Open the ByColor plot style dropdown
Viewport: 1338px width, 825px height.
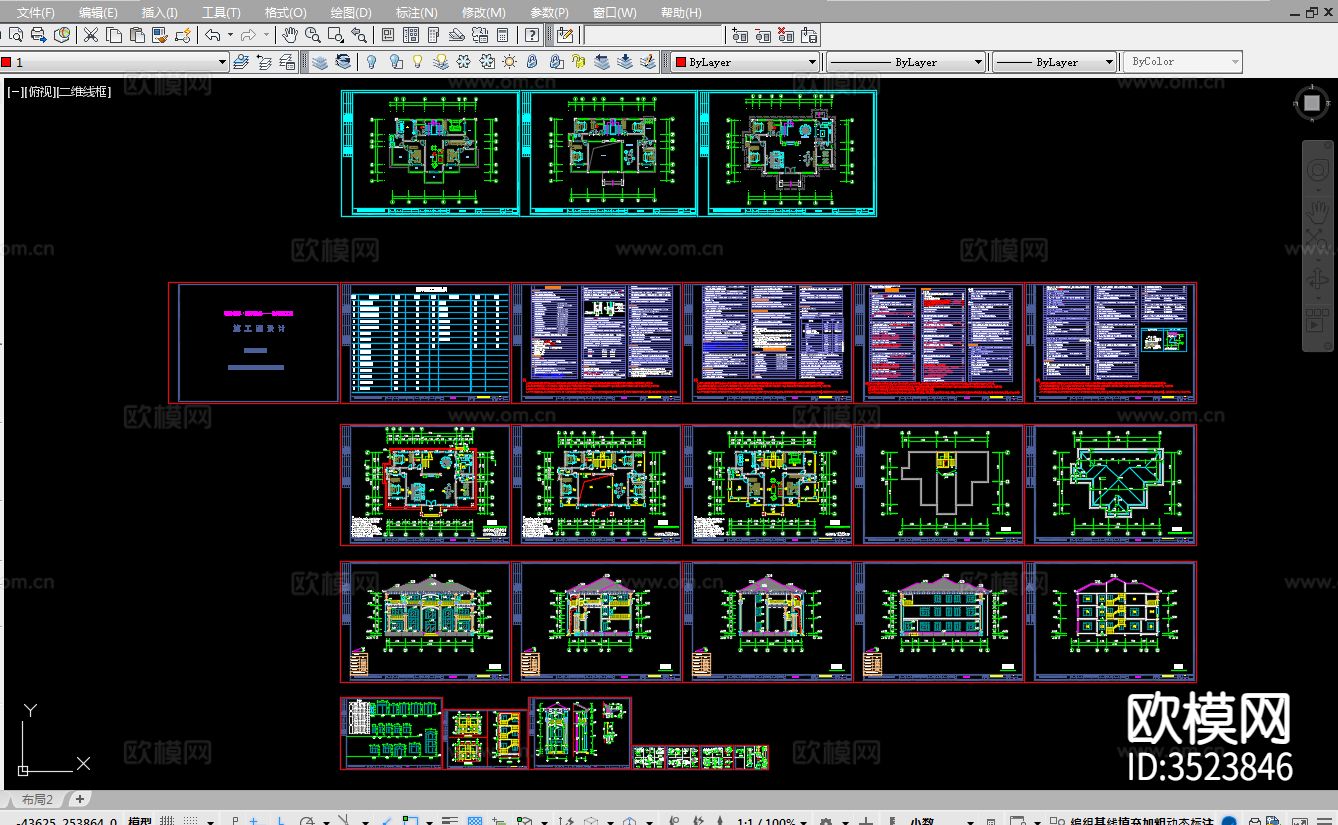(x=1182, y=62)
